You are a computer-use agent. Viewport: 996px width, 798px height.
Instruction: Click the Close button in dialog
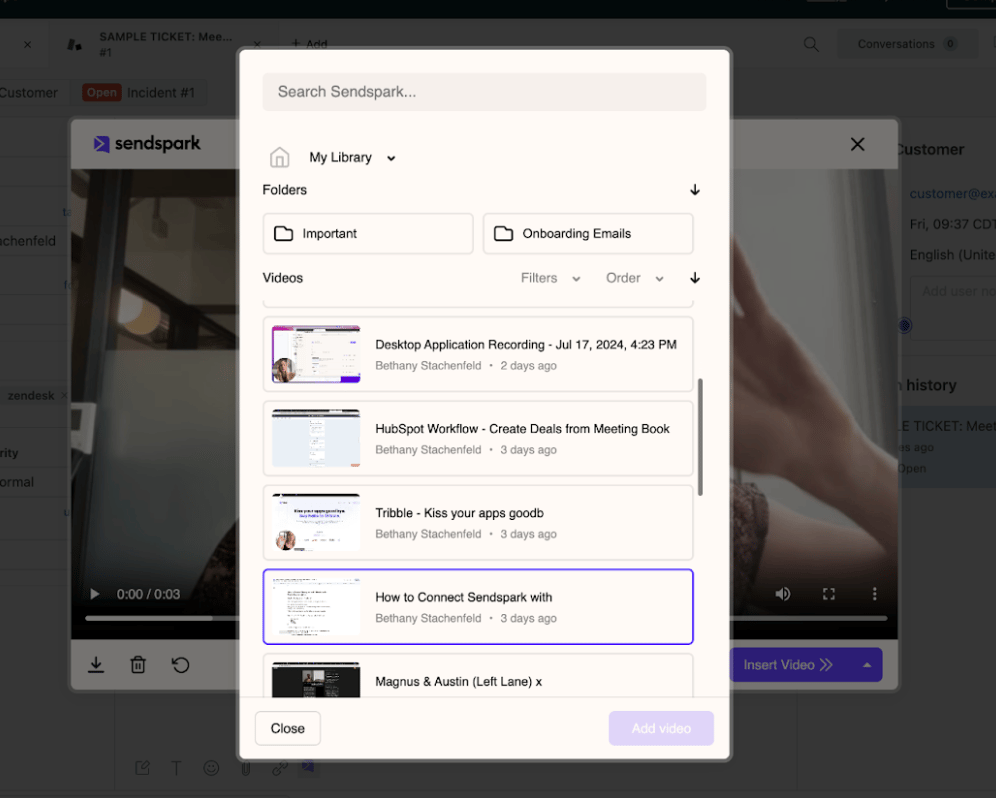click(x=288, y=728)
